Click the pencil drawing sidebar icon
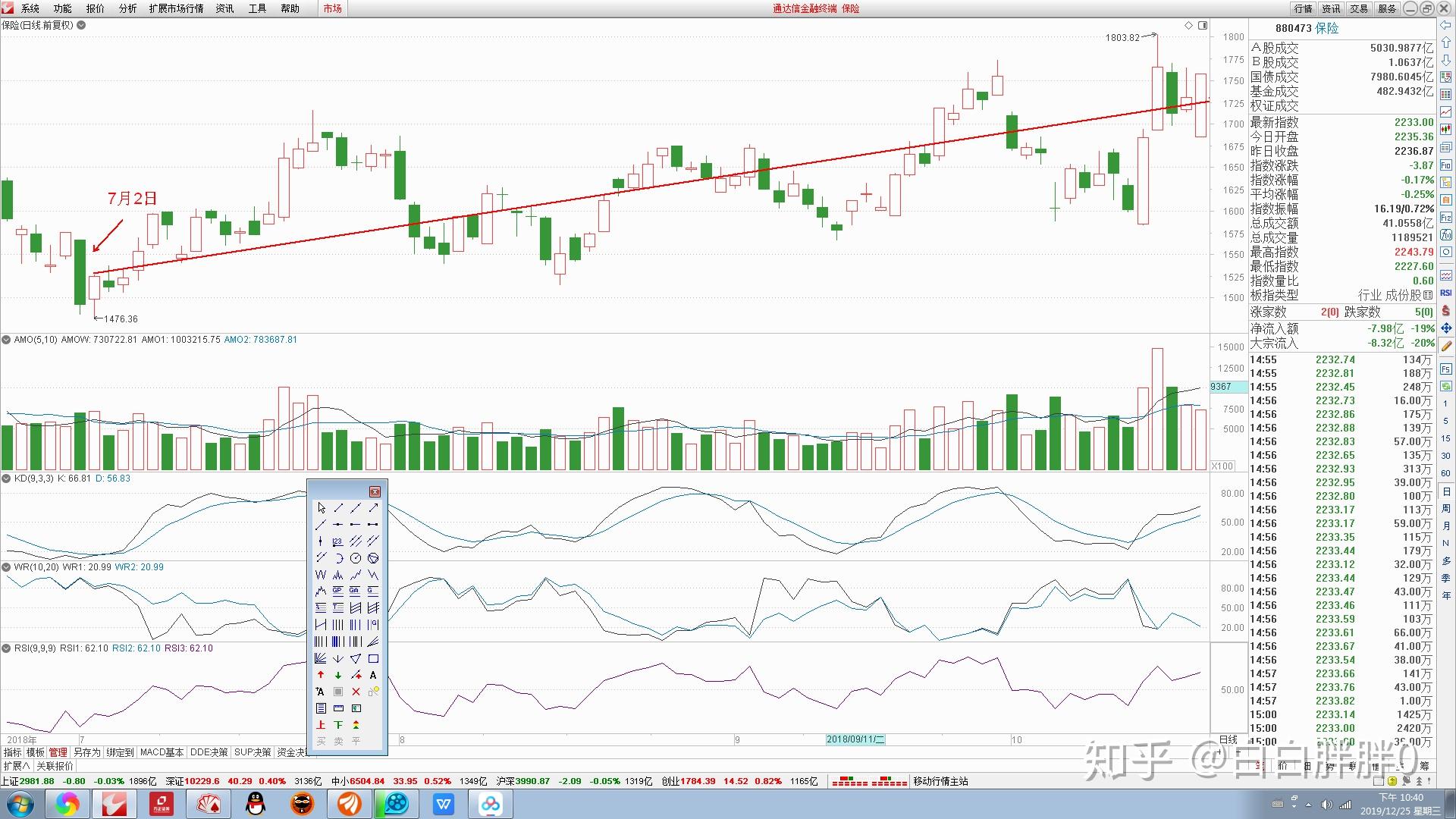 [x=1446, y=346]
